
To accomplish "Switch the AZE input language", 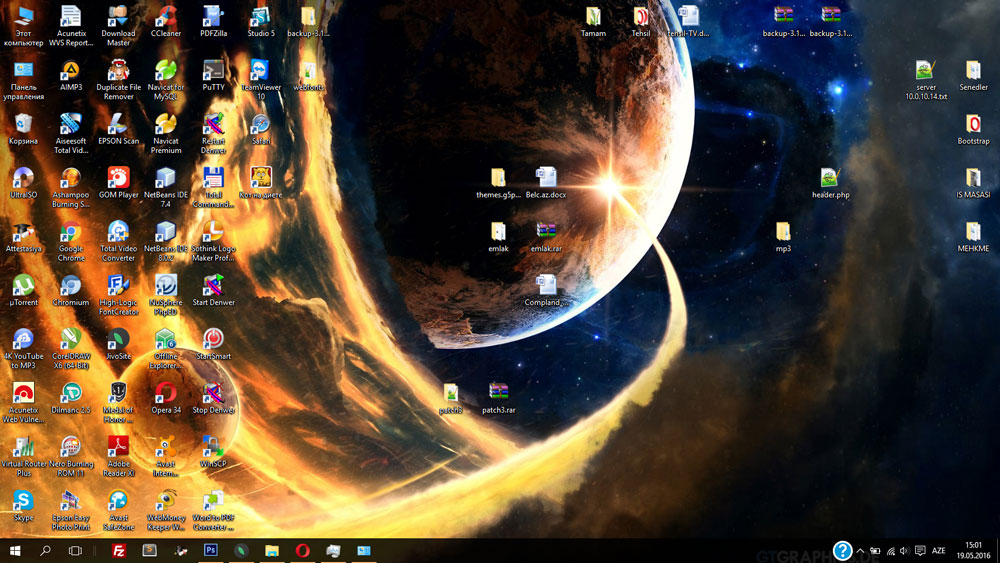I will (x=938, y=551).
